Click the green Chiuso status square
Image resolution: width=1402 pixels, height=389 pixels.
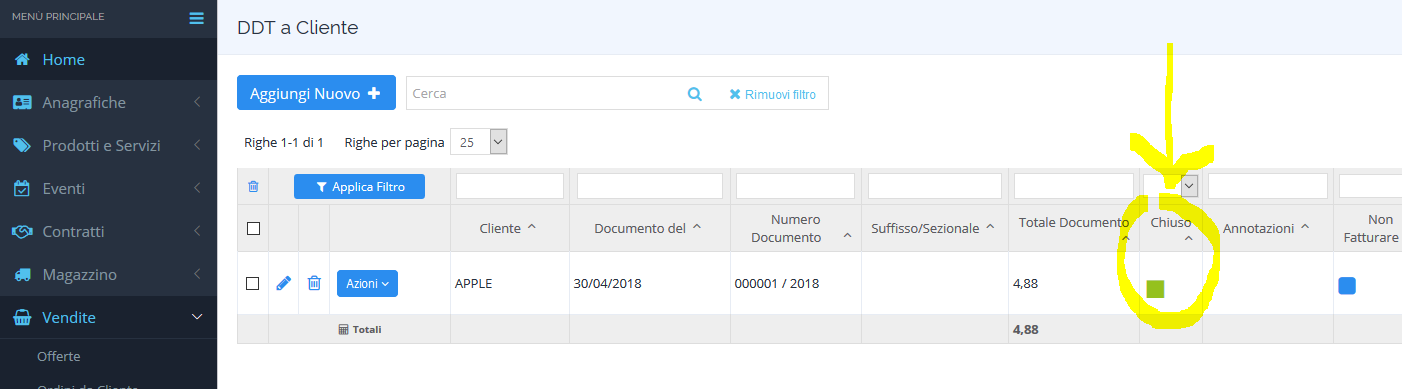[x=1156, y=290]
